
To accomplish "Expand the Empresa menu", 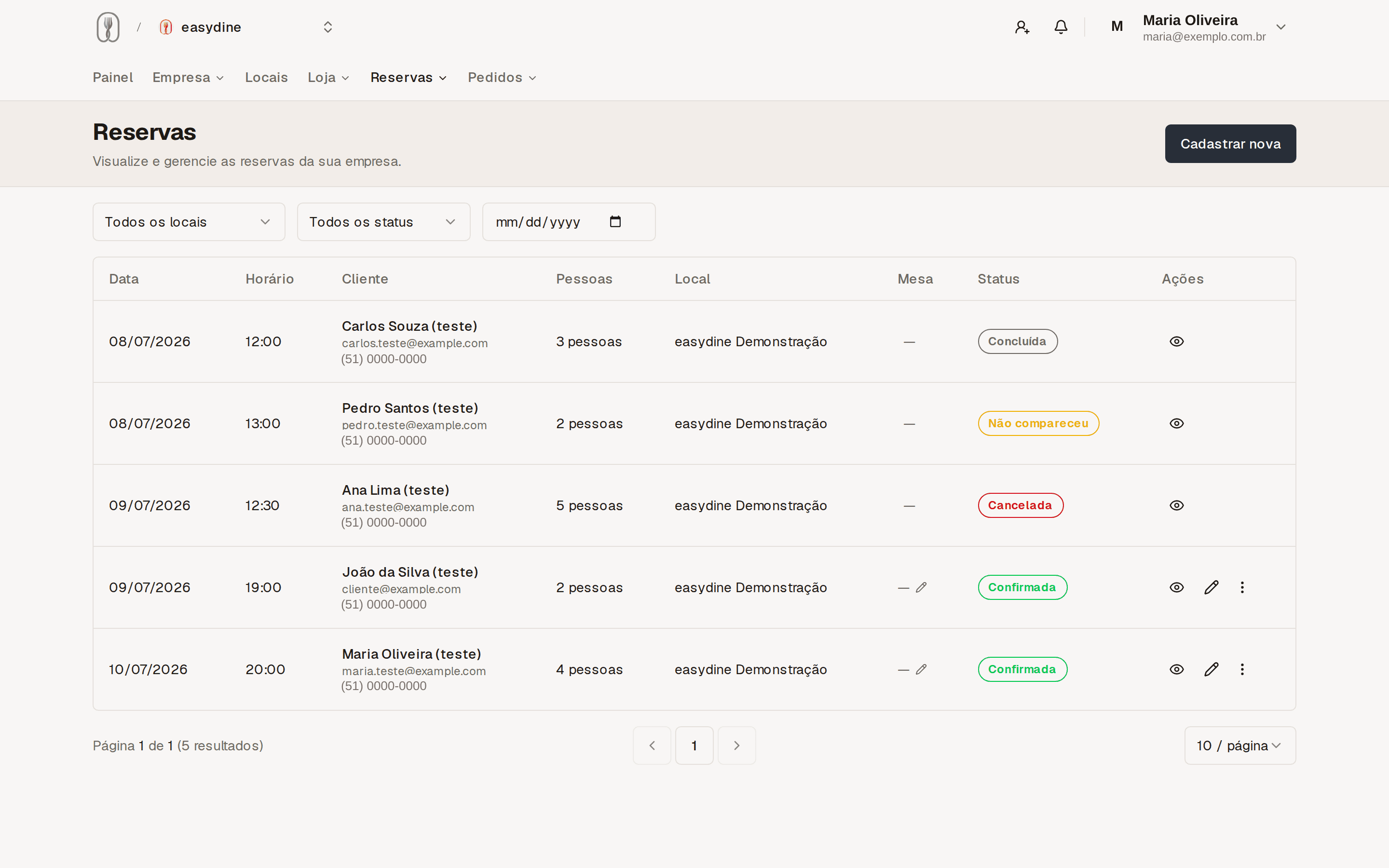I will (x=188, y=78).
